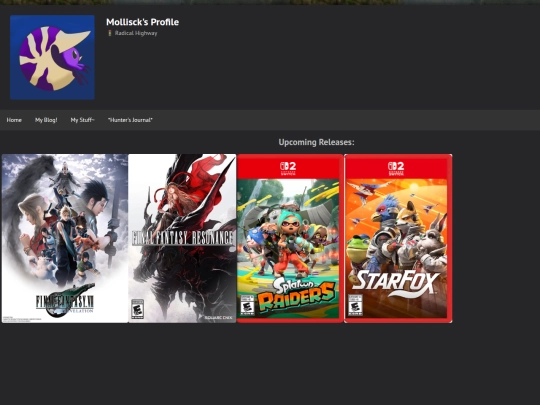Open the My Blog! tab
The height and width of the screenshot is (405, 540).
(46, 120)
